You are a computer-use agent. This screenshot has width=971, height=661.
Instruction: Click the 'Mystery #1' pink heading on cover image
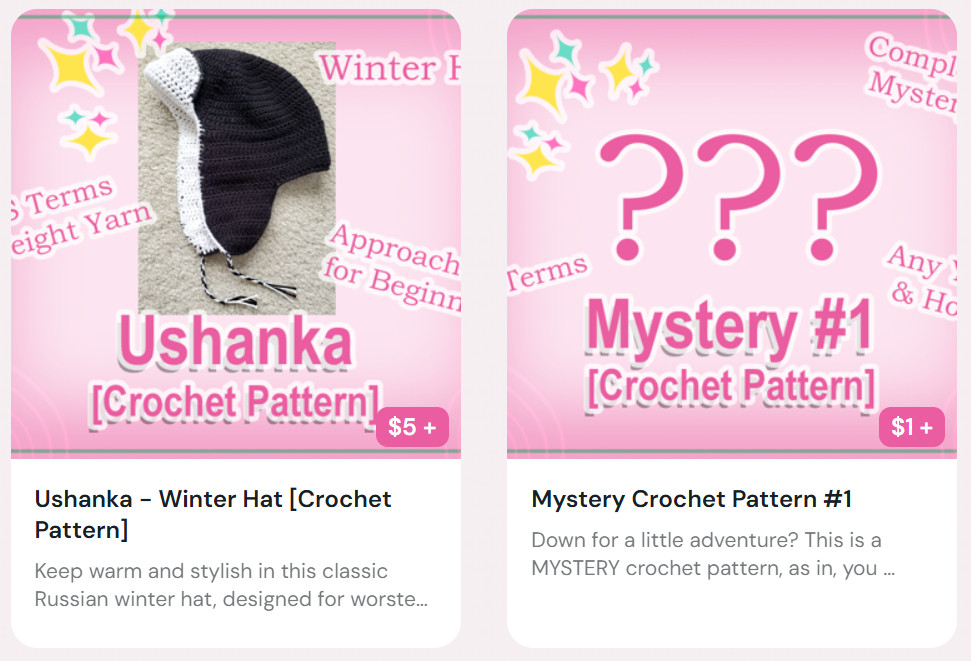pyautogui.click(x=731, y=328)
